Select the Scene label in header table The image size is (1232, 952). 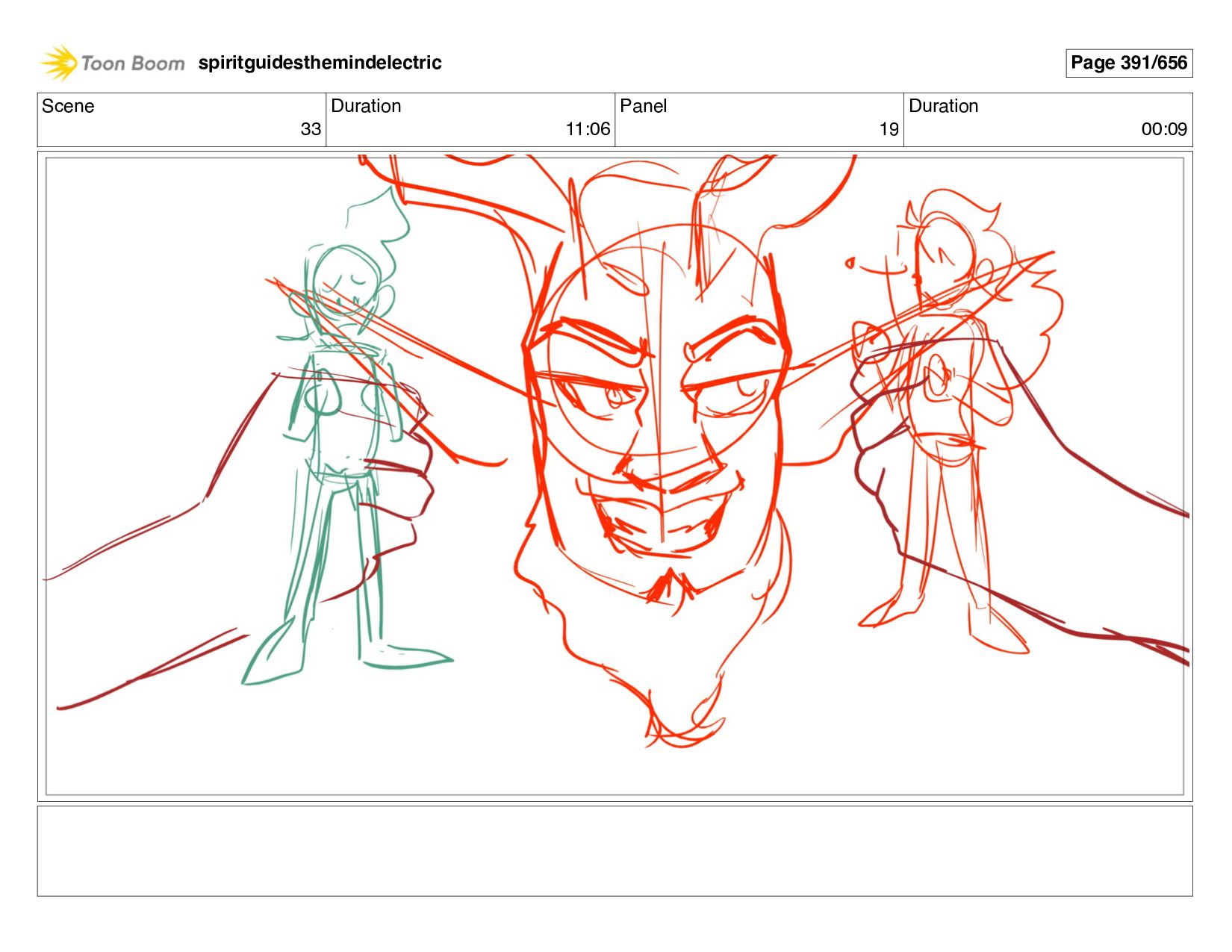(x=68, y=106)
